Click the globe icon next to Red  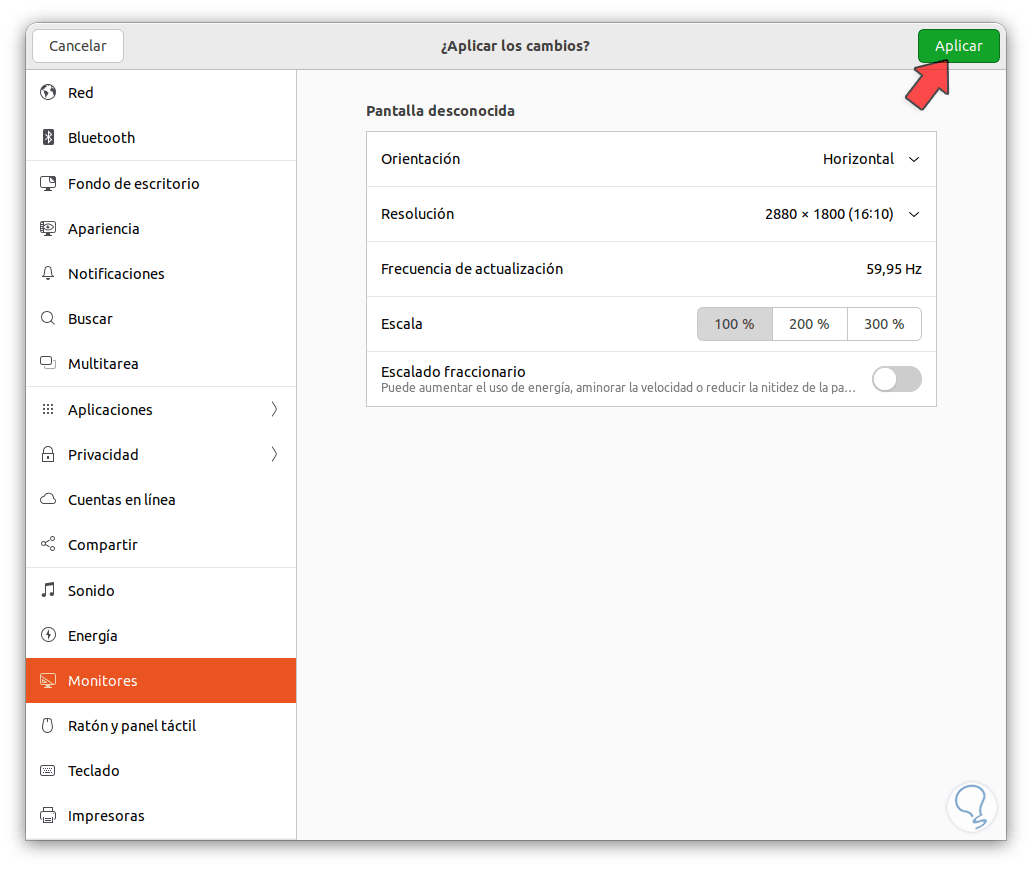(47, 93)
